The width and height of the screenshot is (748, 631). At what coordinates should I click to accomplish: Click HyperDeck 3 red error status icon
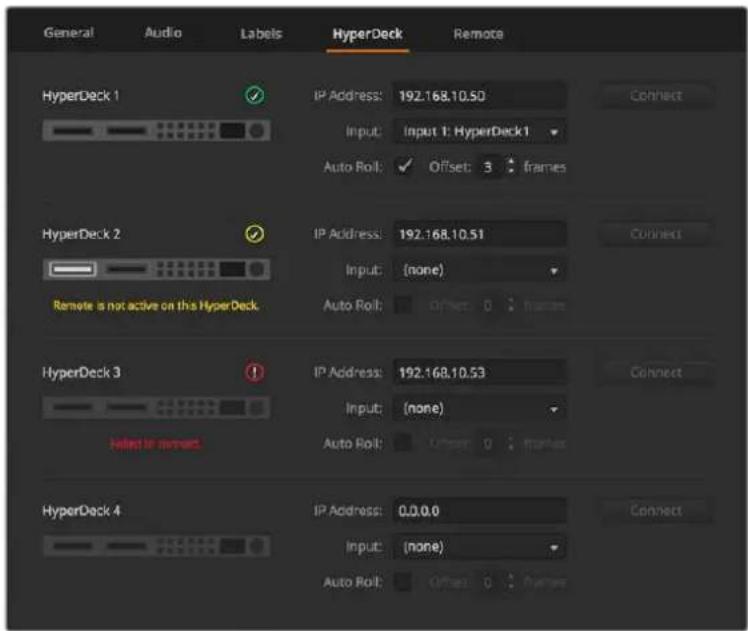point(255,372)
